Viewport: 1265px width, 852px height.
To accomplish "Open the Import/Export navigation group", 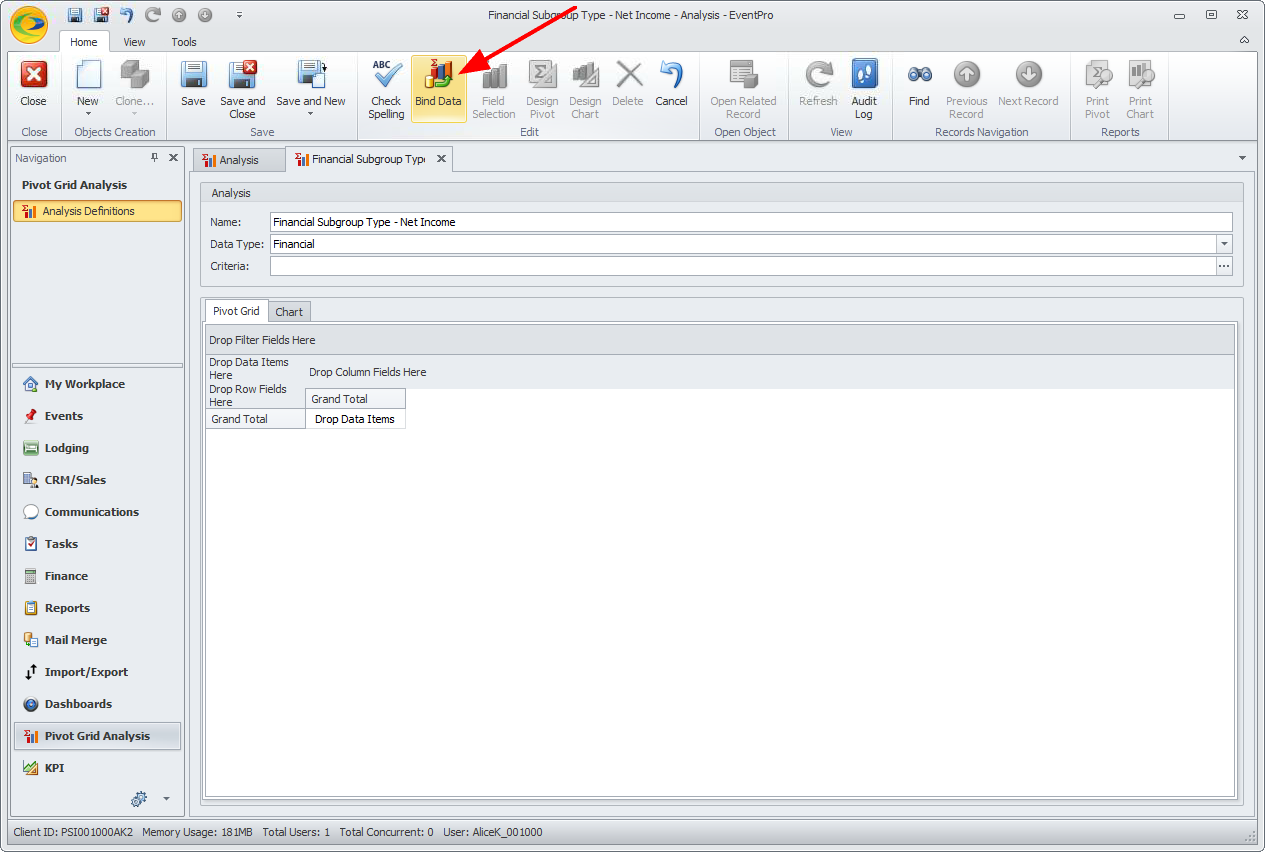I will [98, 672].
